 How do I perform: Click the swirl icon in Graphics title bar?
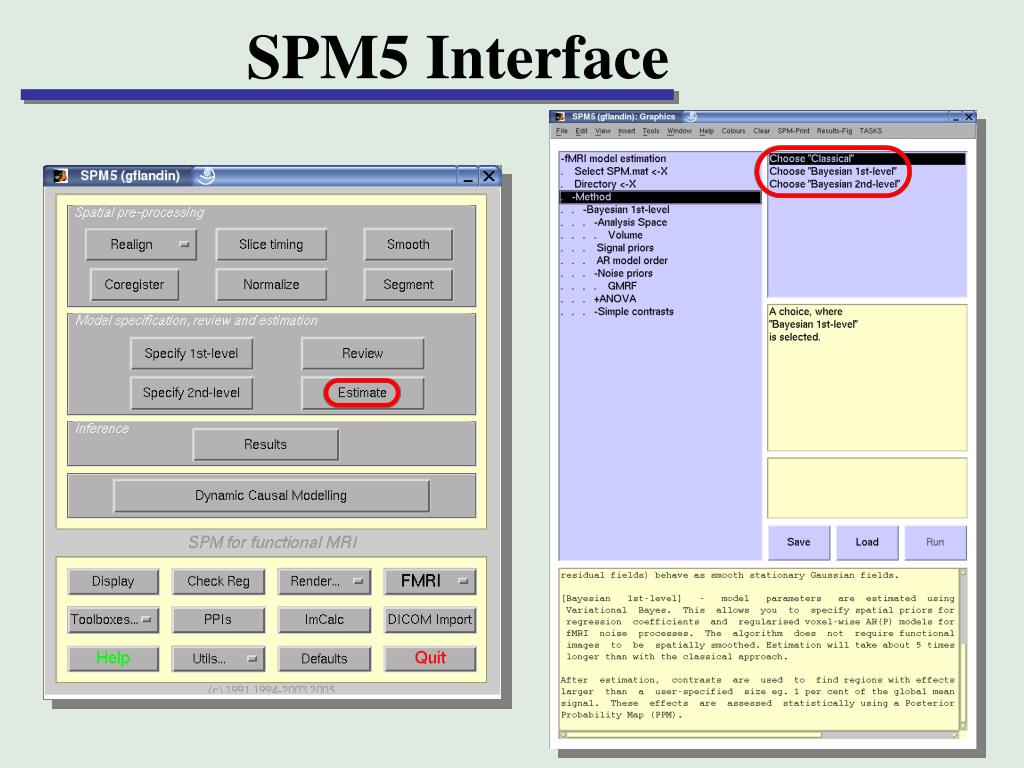[x=692, y=116]
